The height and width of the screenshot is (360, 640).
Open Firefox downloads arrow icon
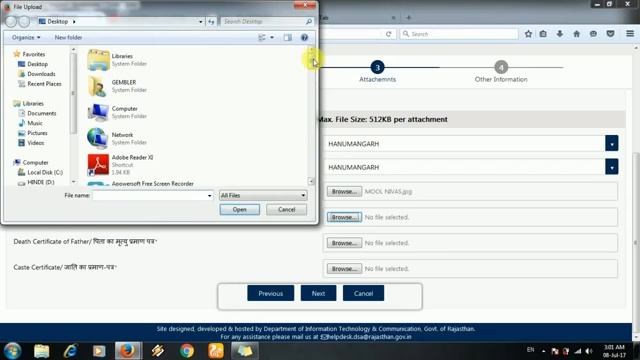click(560, 34)
